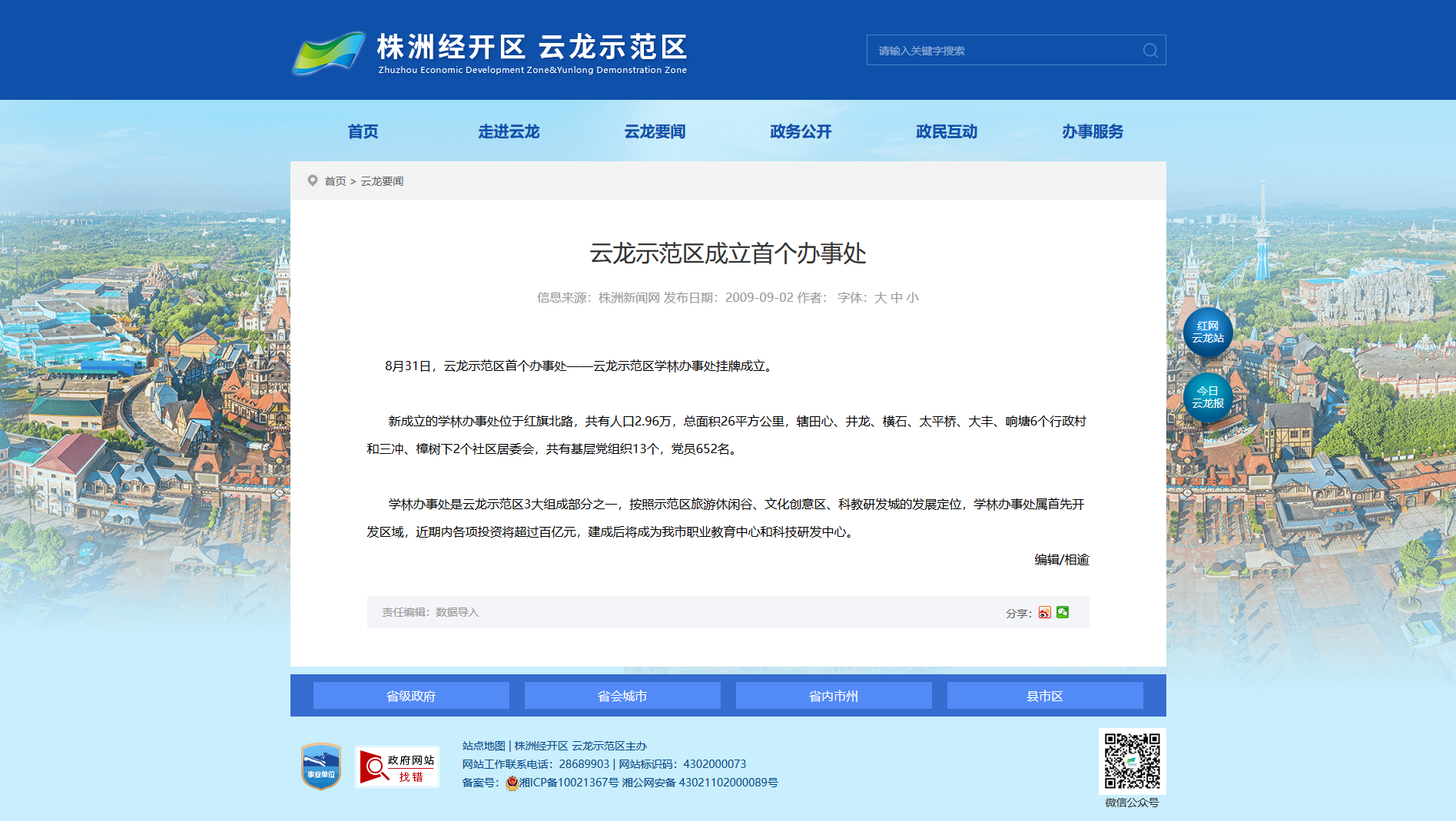Click the search magnifier icon
This screenshot has width=1456, height=821.
pyautogui.click(x=1149, y=51)
